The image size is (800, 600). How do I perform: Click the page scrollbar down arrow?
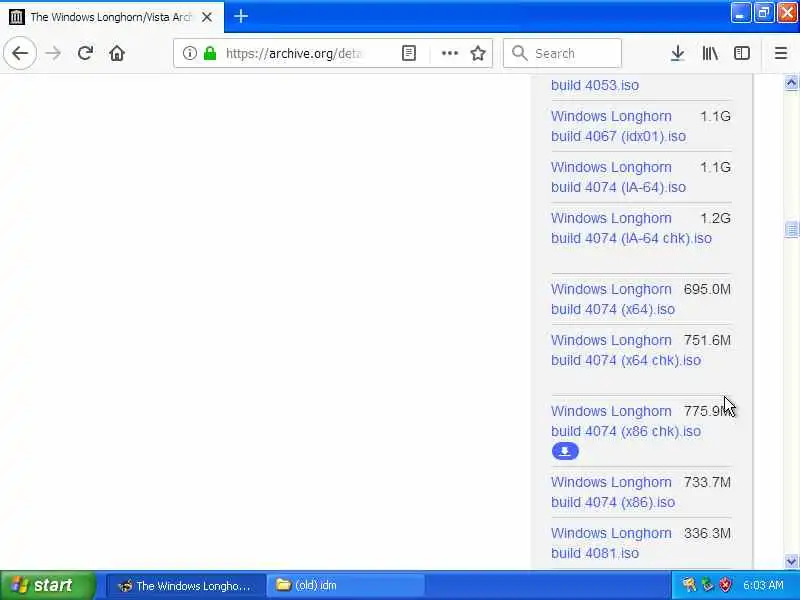point(791,562)
